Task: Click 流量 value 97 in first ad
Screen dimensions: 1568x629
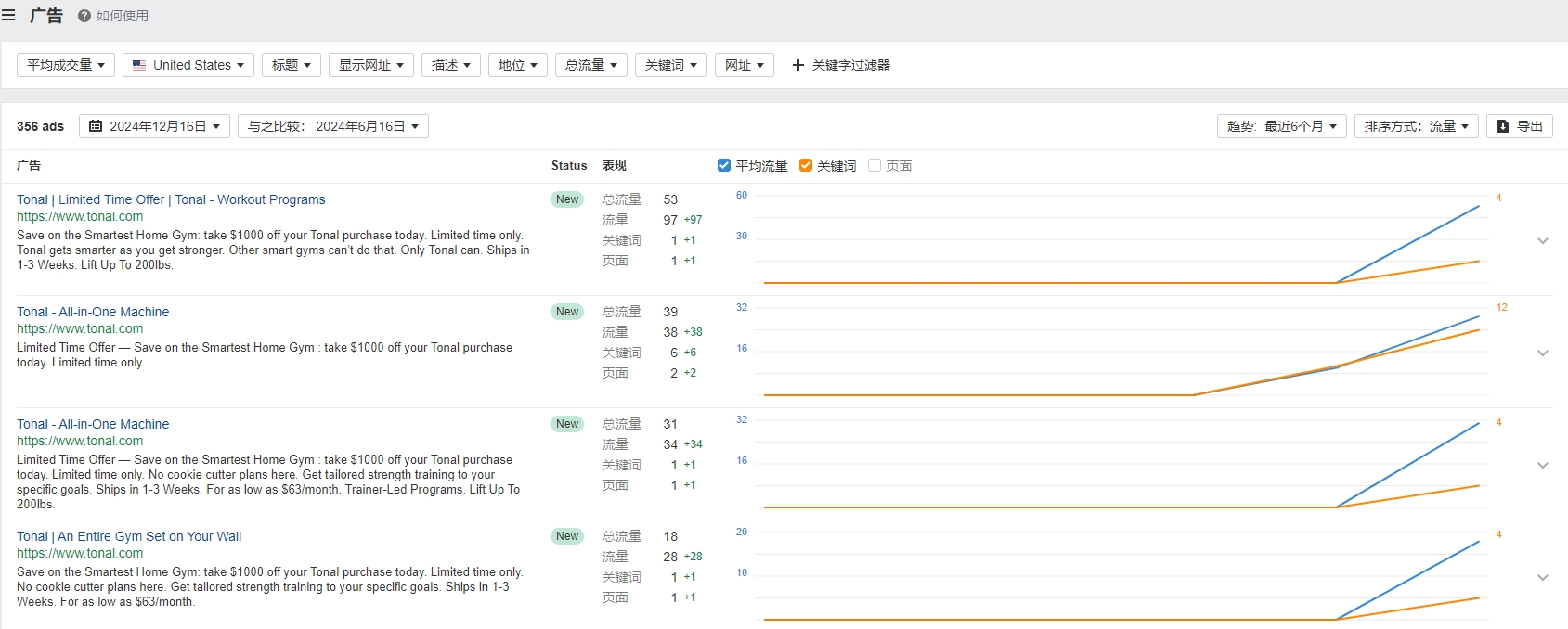Action: coord(670,220)
